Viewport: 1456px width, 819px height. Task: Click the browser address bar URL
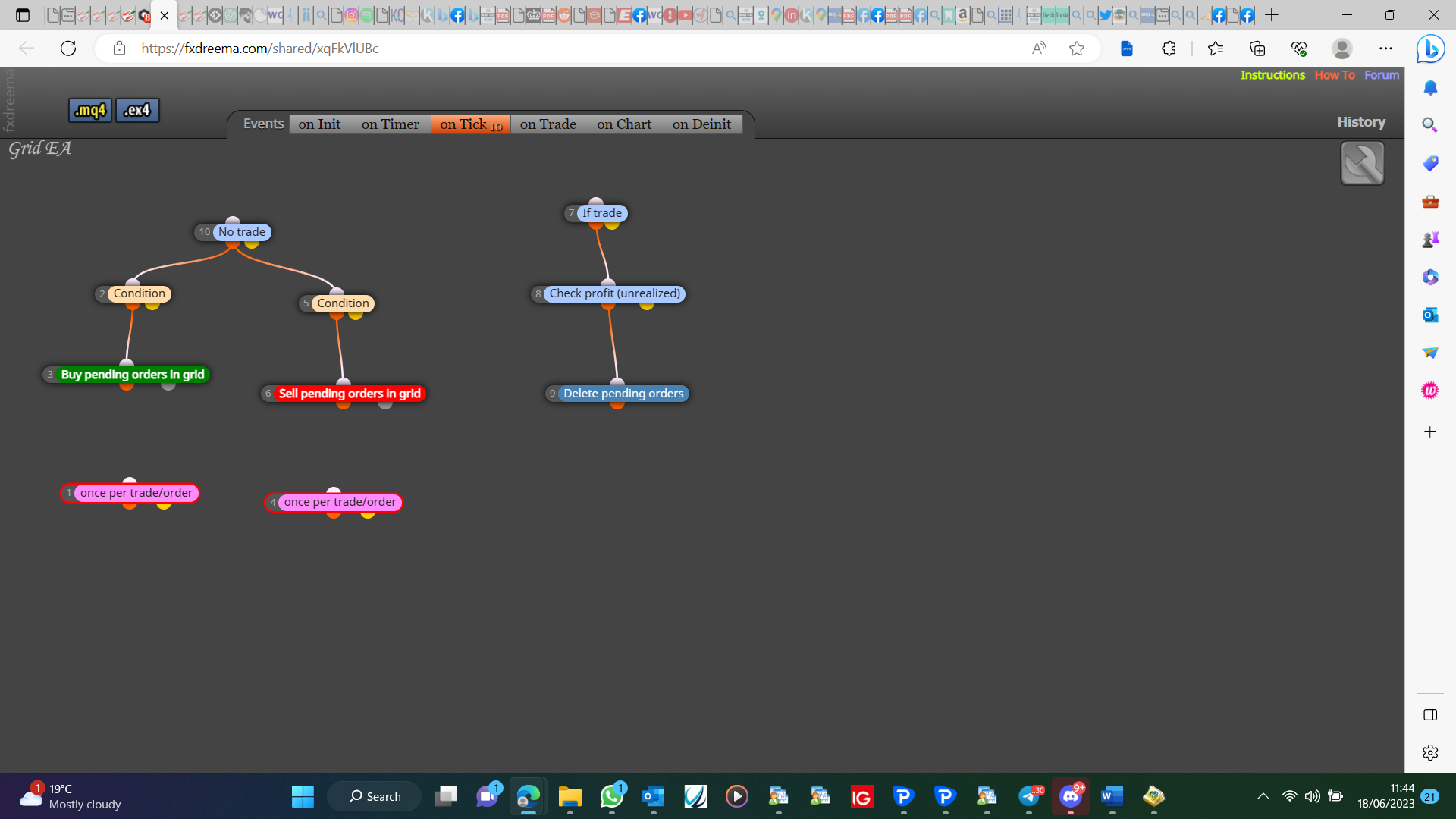(259, 49)
